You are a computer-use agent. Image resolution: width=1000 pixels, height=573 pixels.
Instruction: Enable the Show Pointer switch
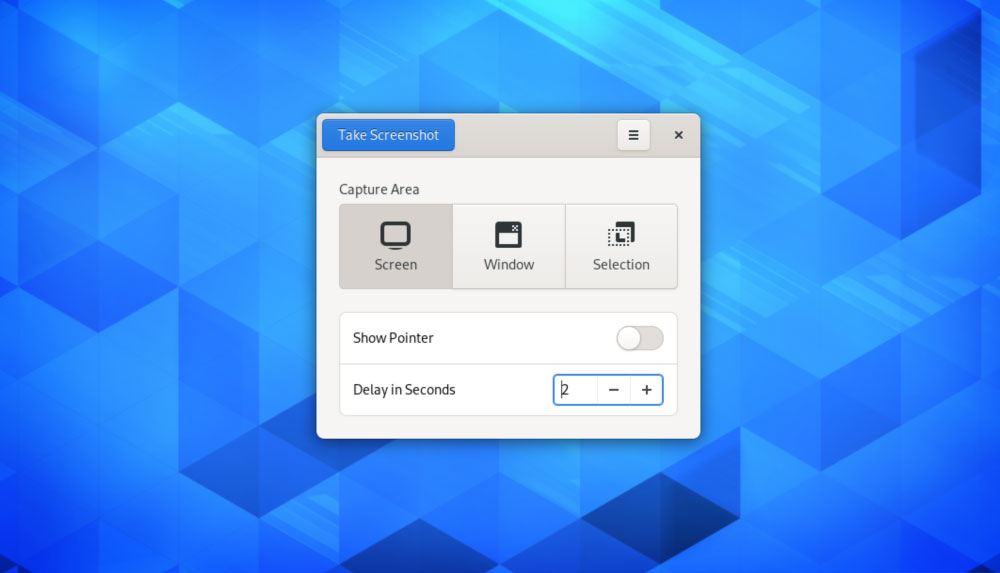click(640, 338)
